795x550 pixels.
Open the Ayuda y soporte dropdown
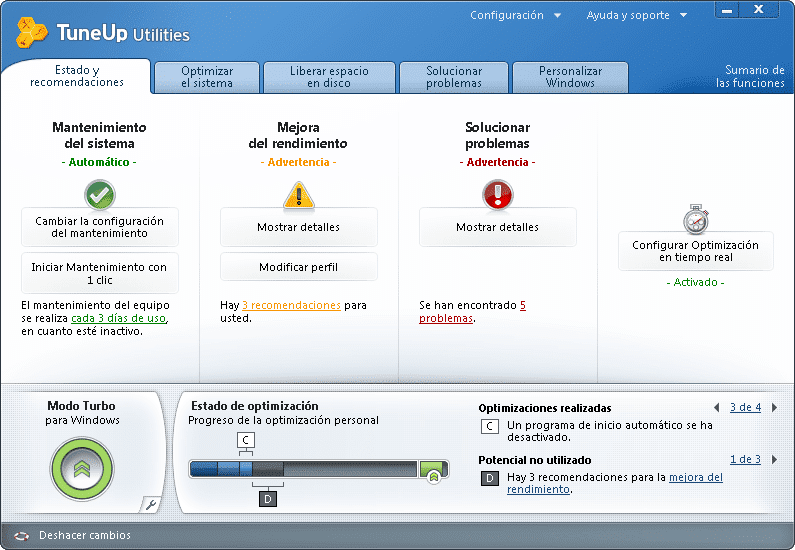637,15
